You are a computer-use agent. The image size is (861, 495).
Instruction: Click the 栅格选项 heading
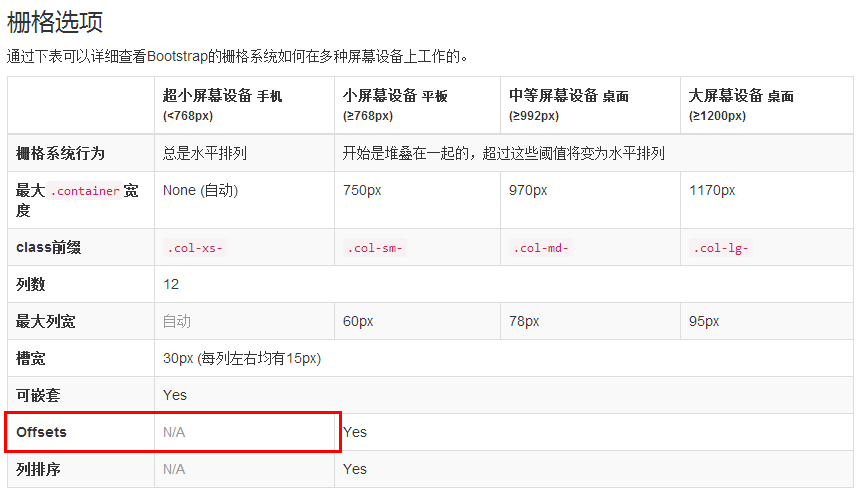coord(55,22)
